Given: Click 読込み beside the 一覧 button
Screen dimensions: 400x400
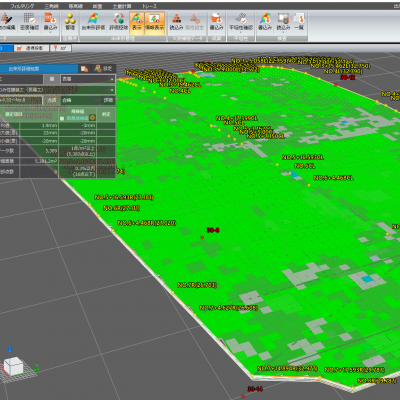Looking at the screenshot, I should pos(283,22).
